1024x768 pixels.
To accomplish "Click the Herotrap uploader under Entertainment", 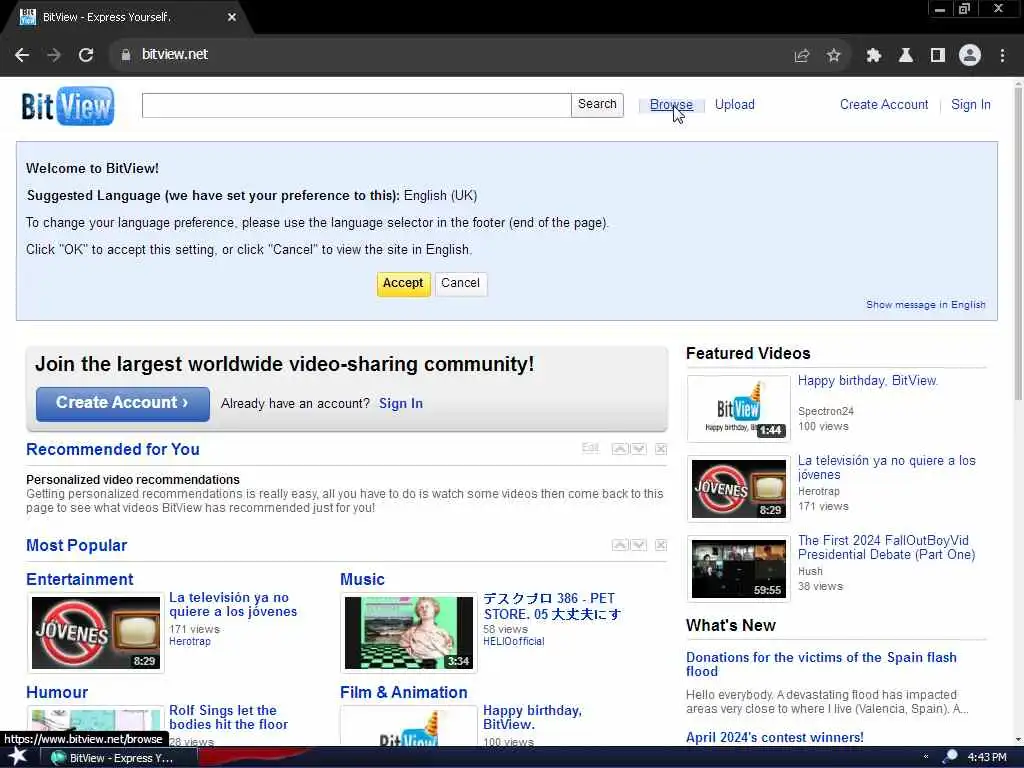I will click(190, 641).
